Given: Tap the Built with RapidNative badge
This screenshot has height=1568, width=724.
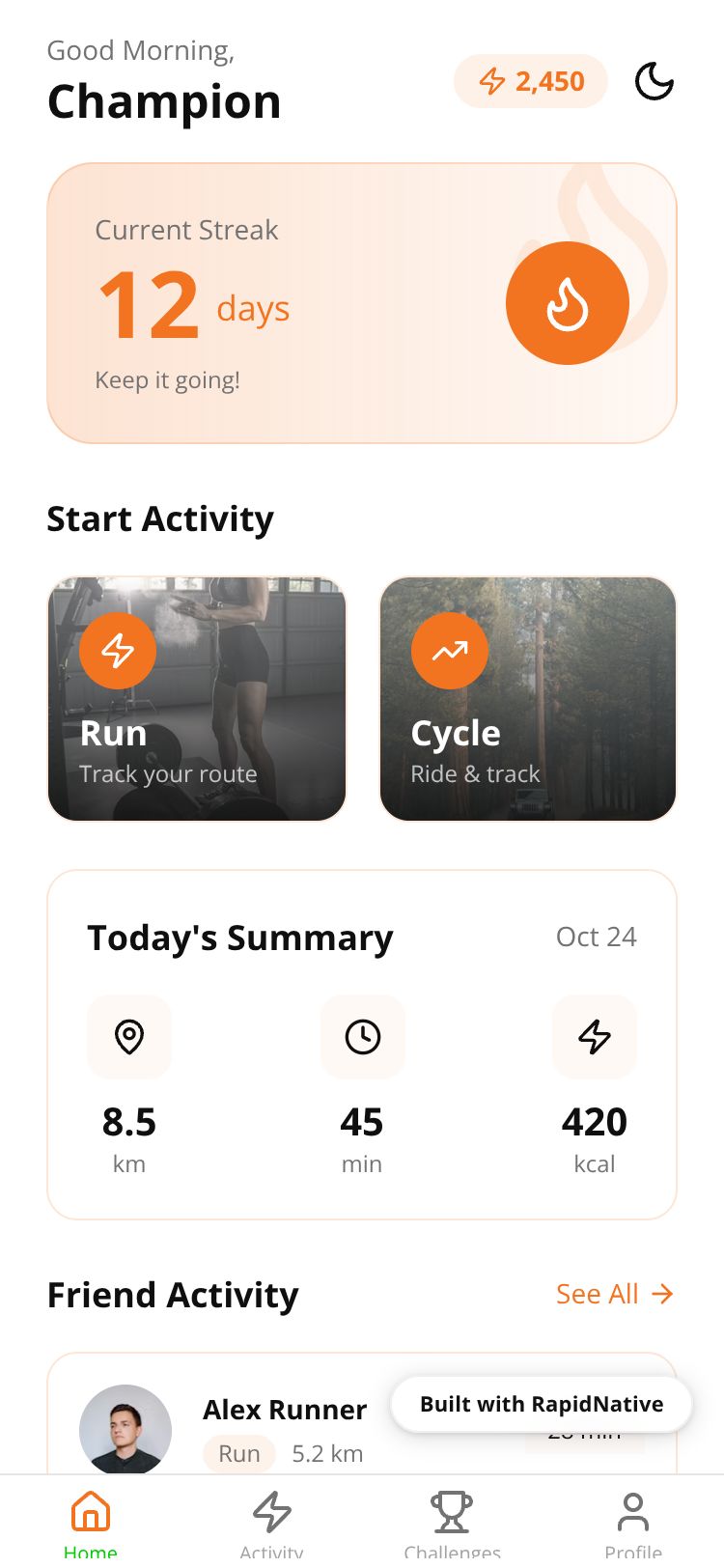Looking at the screenshot, I should pos(542,1404).
